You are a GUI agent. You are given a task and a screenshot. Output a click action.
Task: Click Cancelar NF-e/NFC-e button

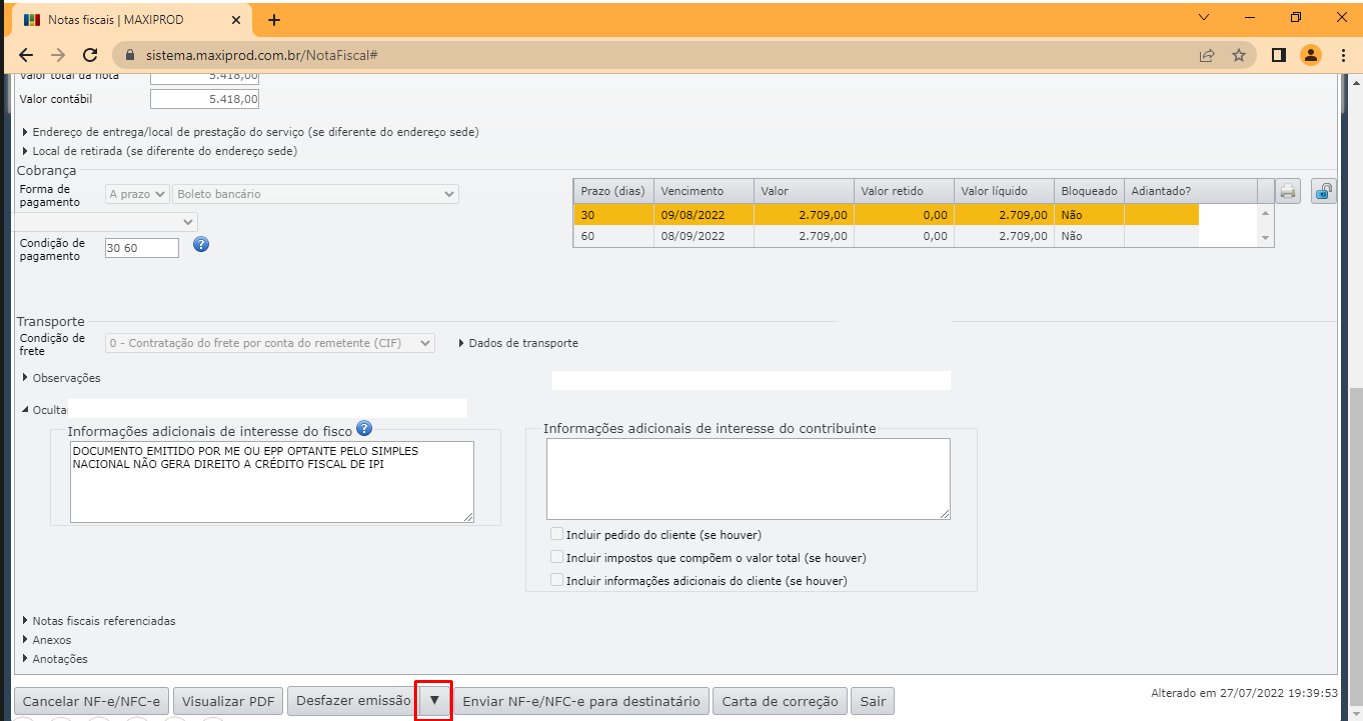[91, 701]
